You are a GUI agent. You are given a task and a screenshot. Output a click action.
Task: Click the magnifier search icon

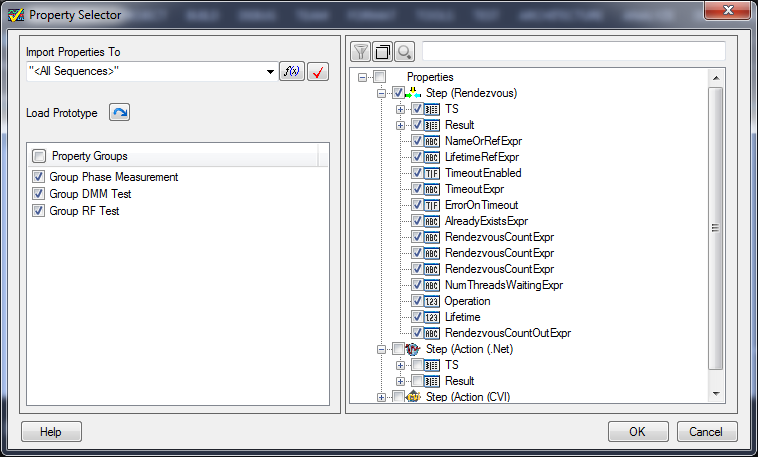404,51
